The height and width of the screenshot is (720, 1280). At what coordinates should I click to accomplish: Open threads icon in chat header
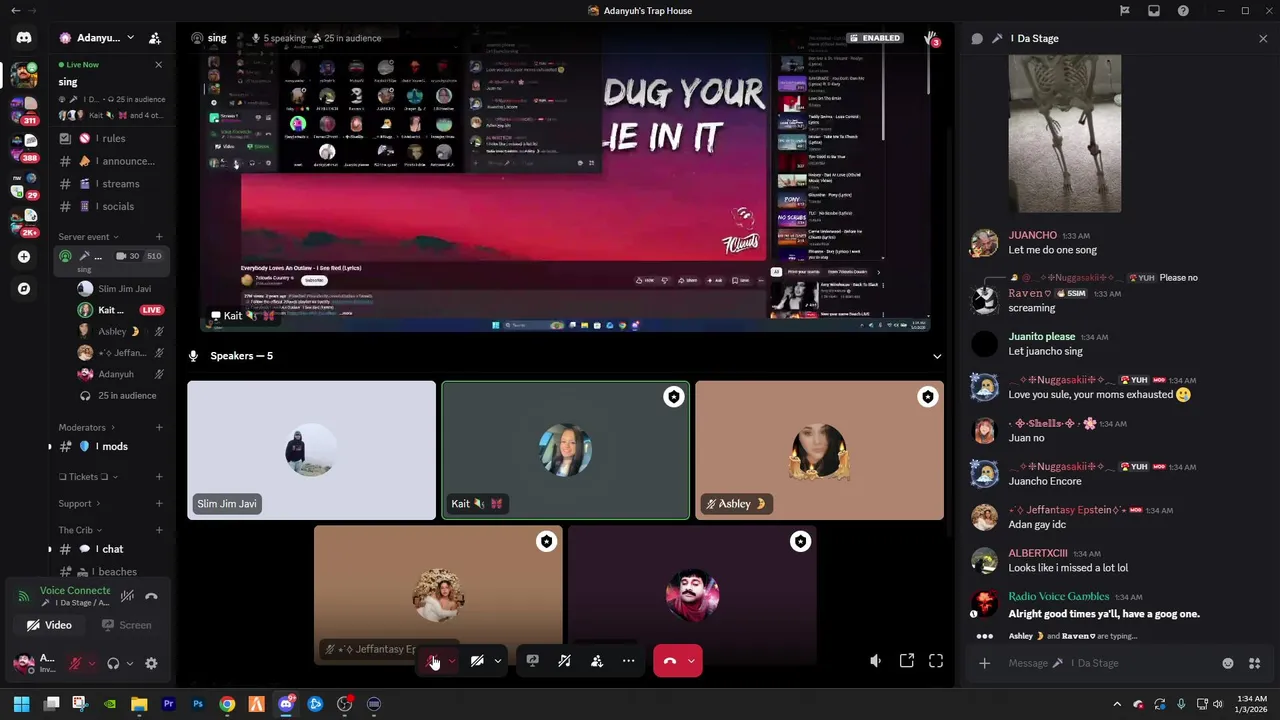pos(977,38)
